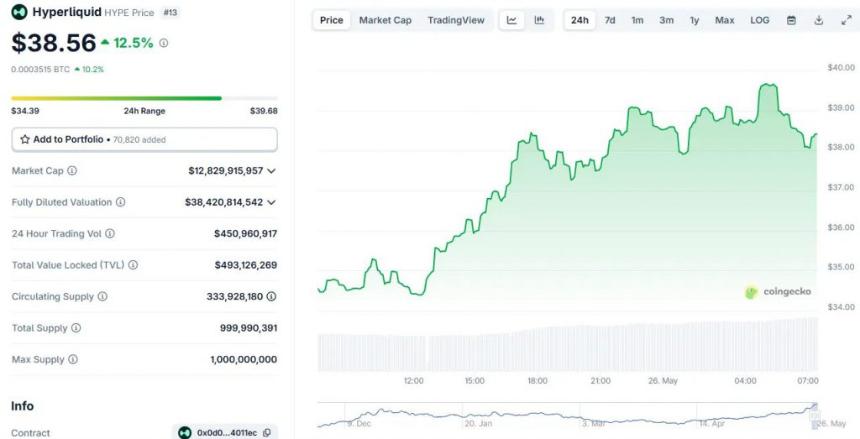This screenshot has height=439, width=860.
Task: Copy the contract address
Action: click(x=266, y=433)
